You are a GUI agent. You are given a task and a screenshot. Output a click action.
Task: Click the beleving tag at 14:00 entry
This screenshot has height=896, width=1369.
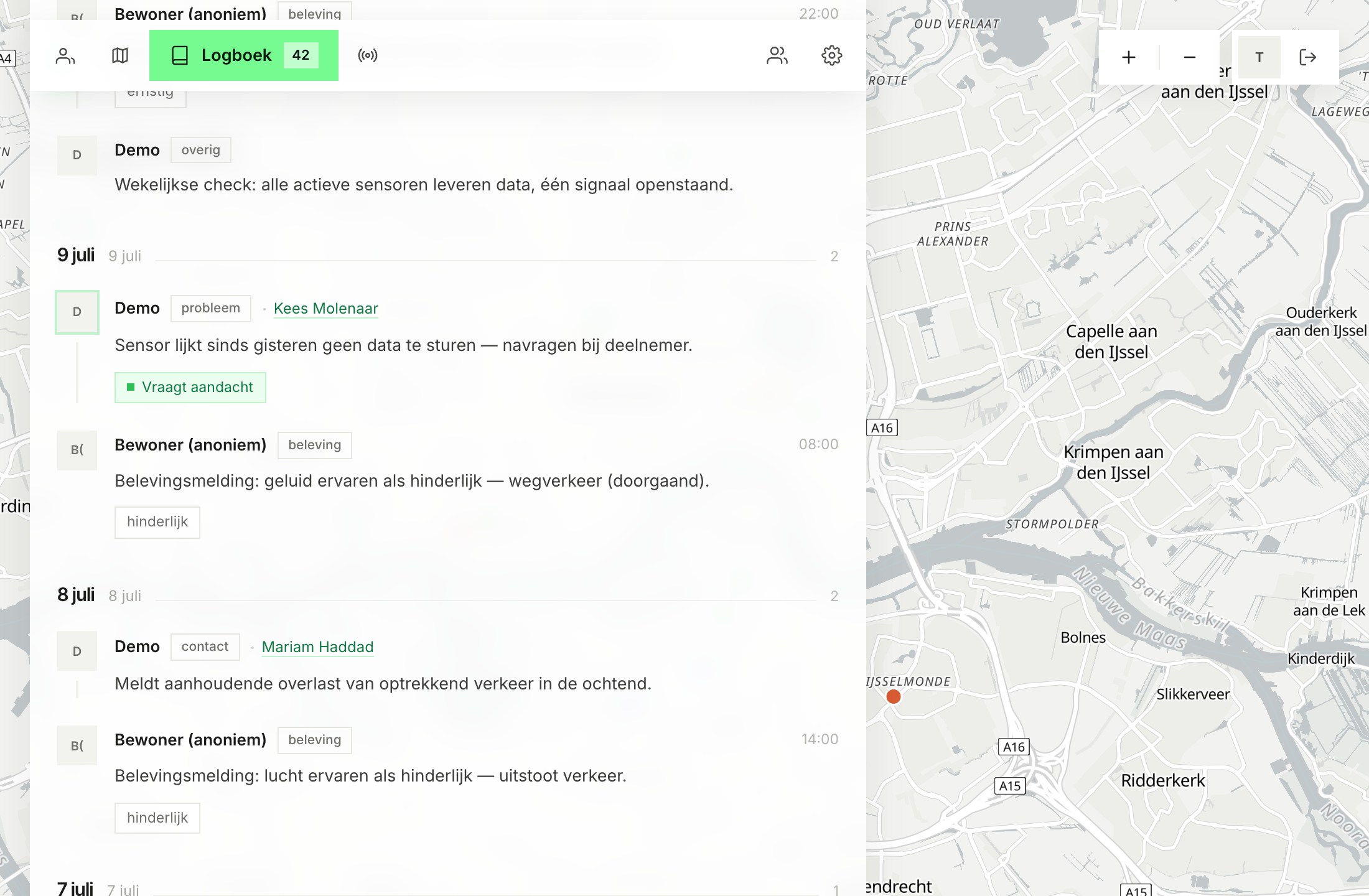pyautogui.click(x=315, y=740)
